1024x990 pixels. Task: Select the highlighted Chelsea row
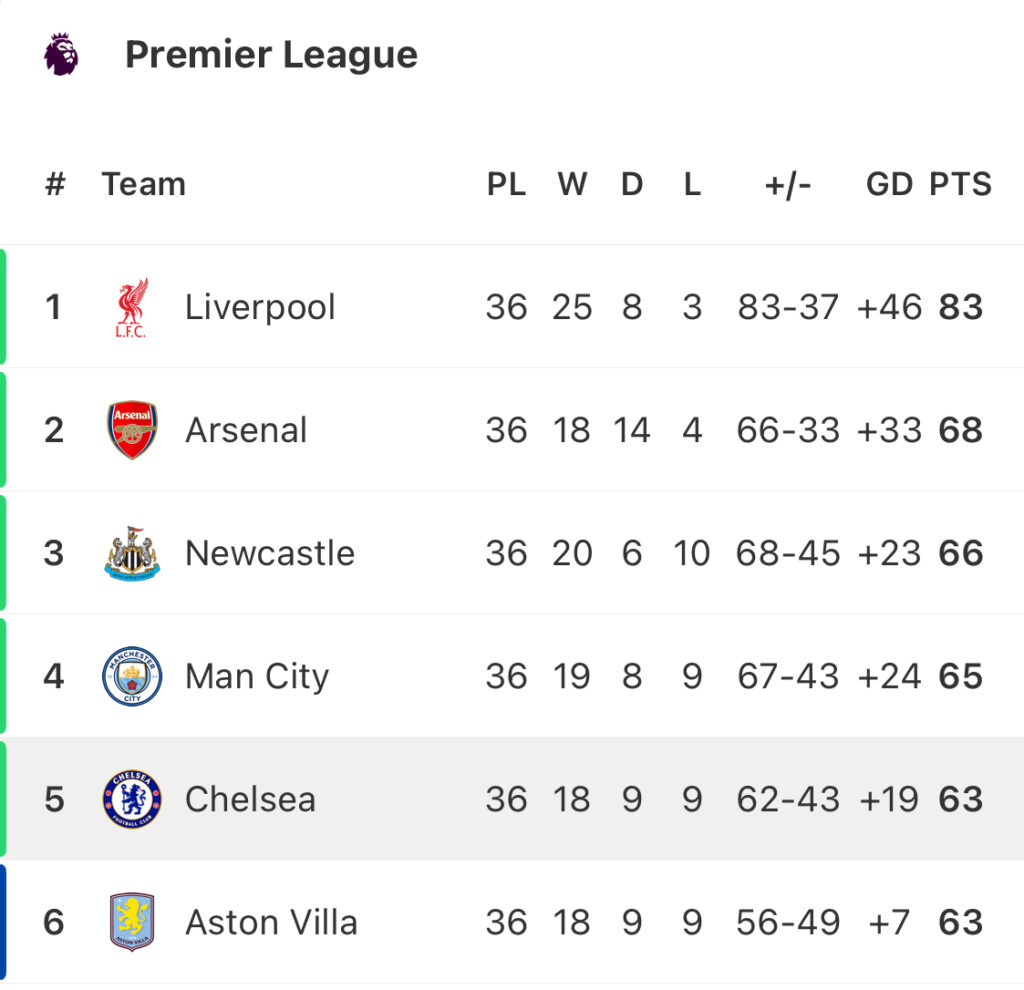[512, 799]
